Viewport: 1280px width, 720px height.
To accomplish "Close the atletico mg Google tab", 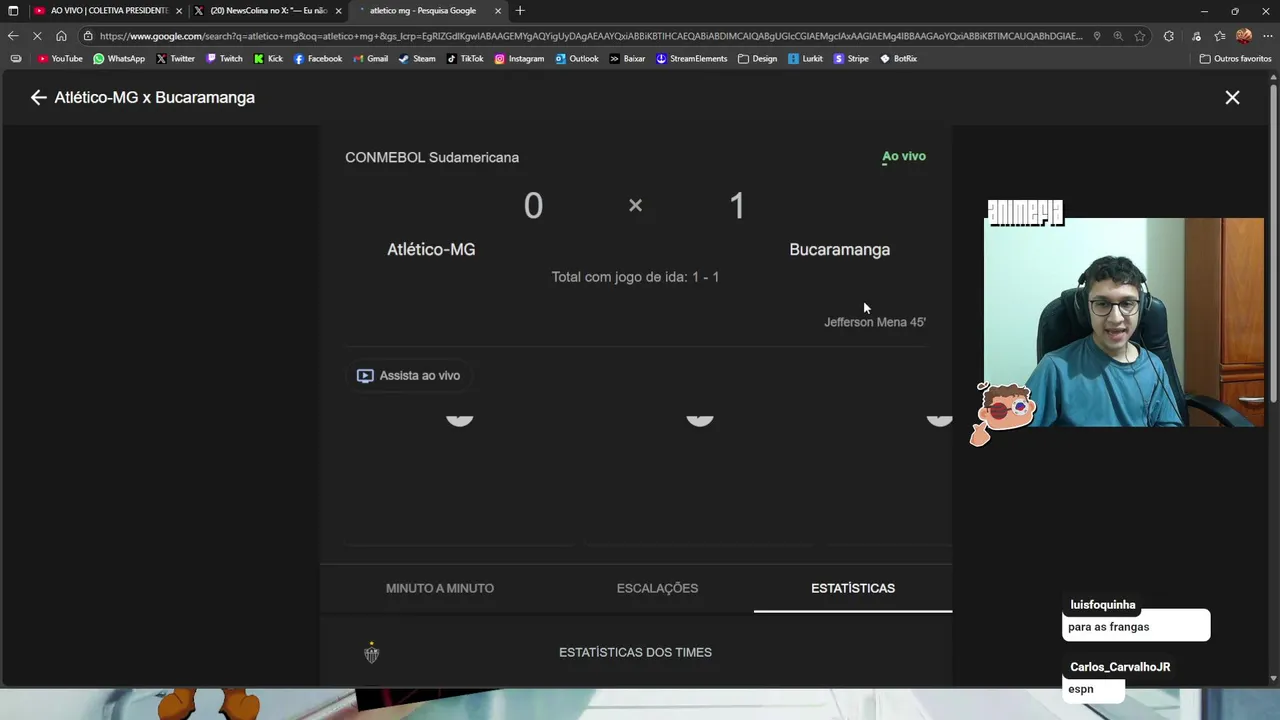I will (x=498, y=10).
